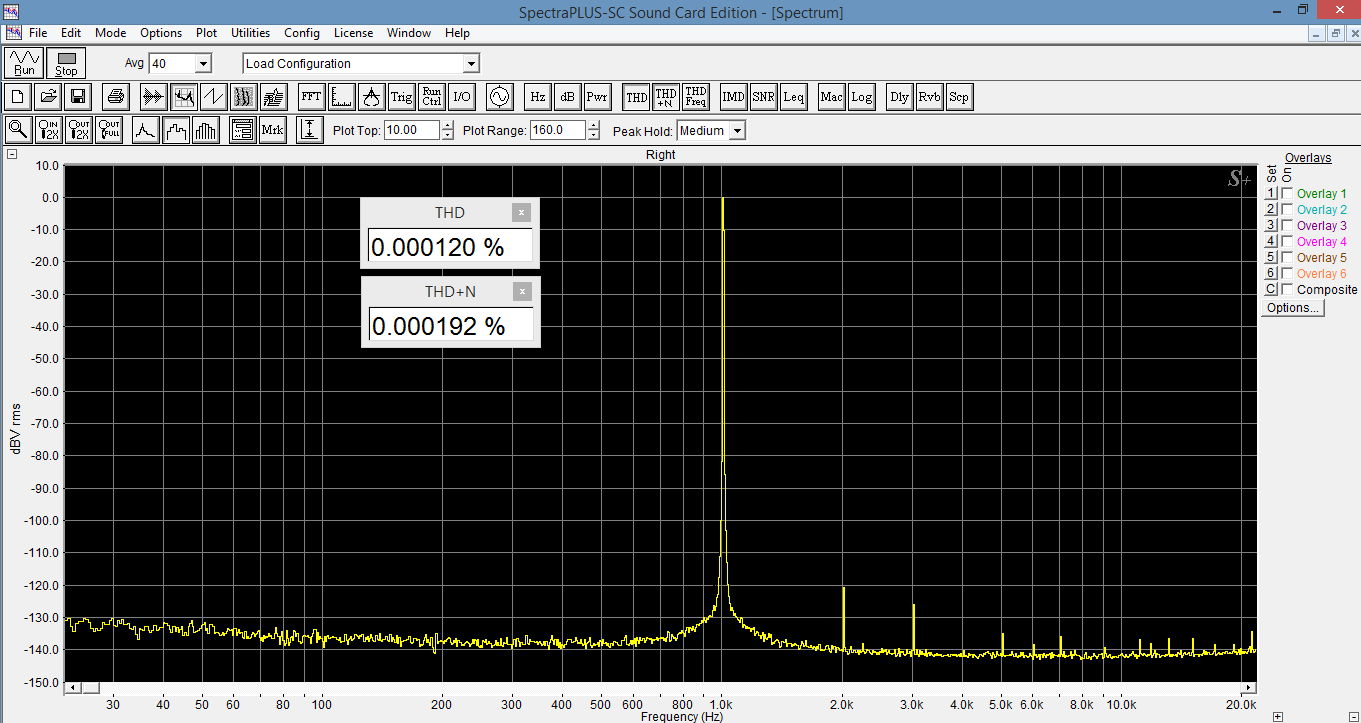Click the Scp scope button
The width and height of the screenshot is (1361, 723).
(959, 97)
